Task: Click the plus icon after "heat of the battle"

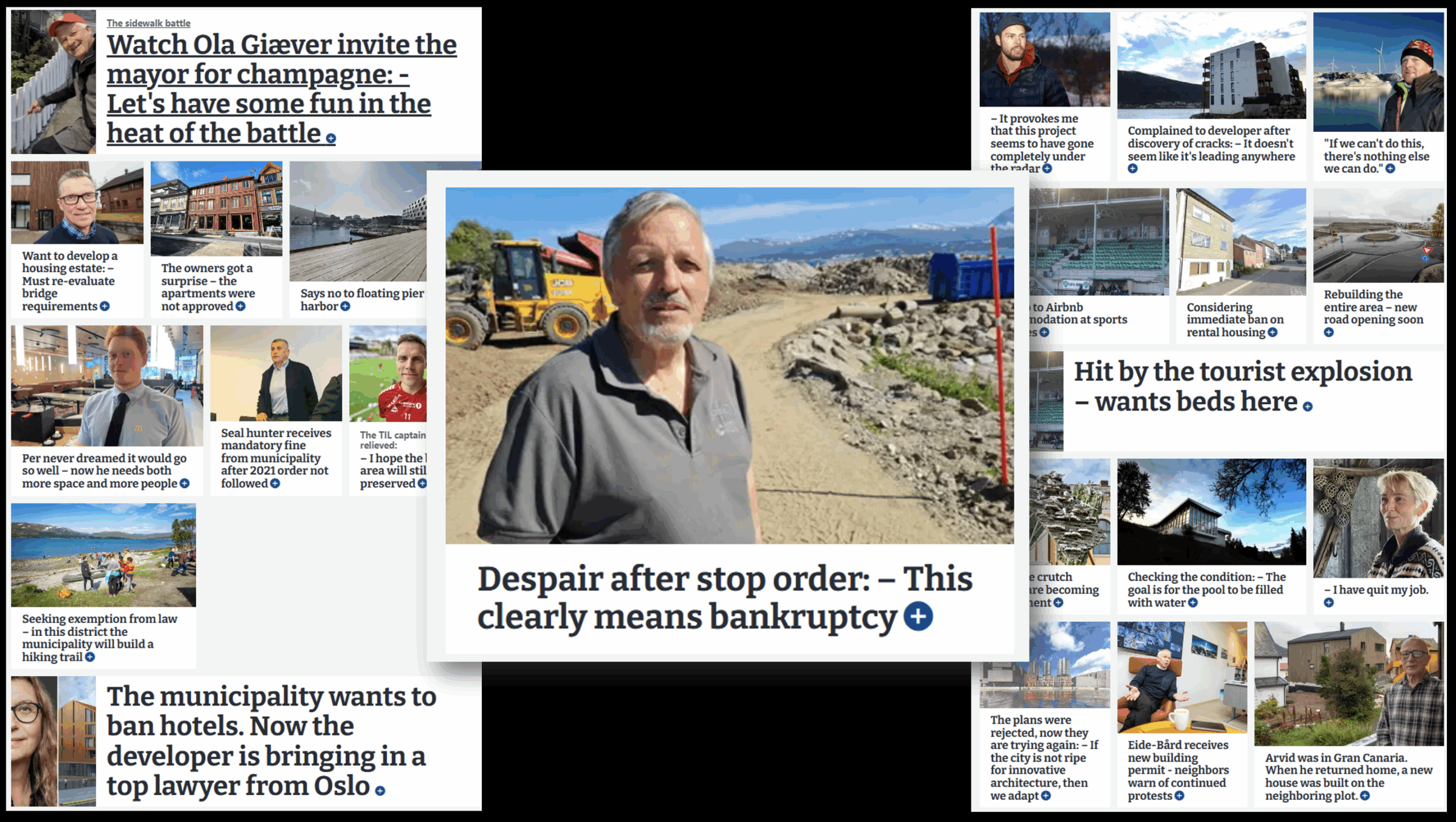Action: point(331,138)
